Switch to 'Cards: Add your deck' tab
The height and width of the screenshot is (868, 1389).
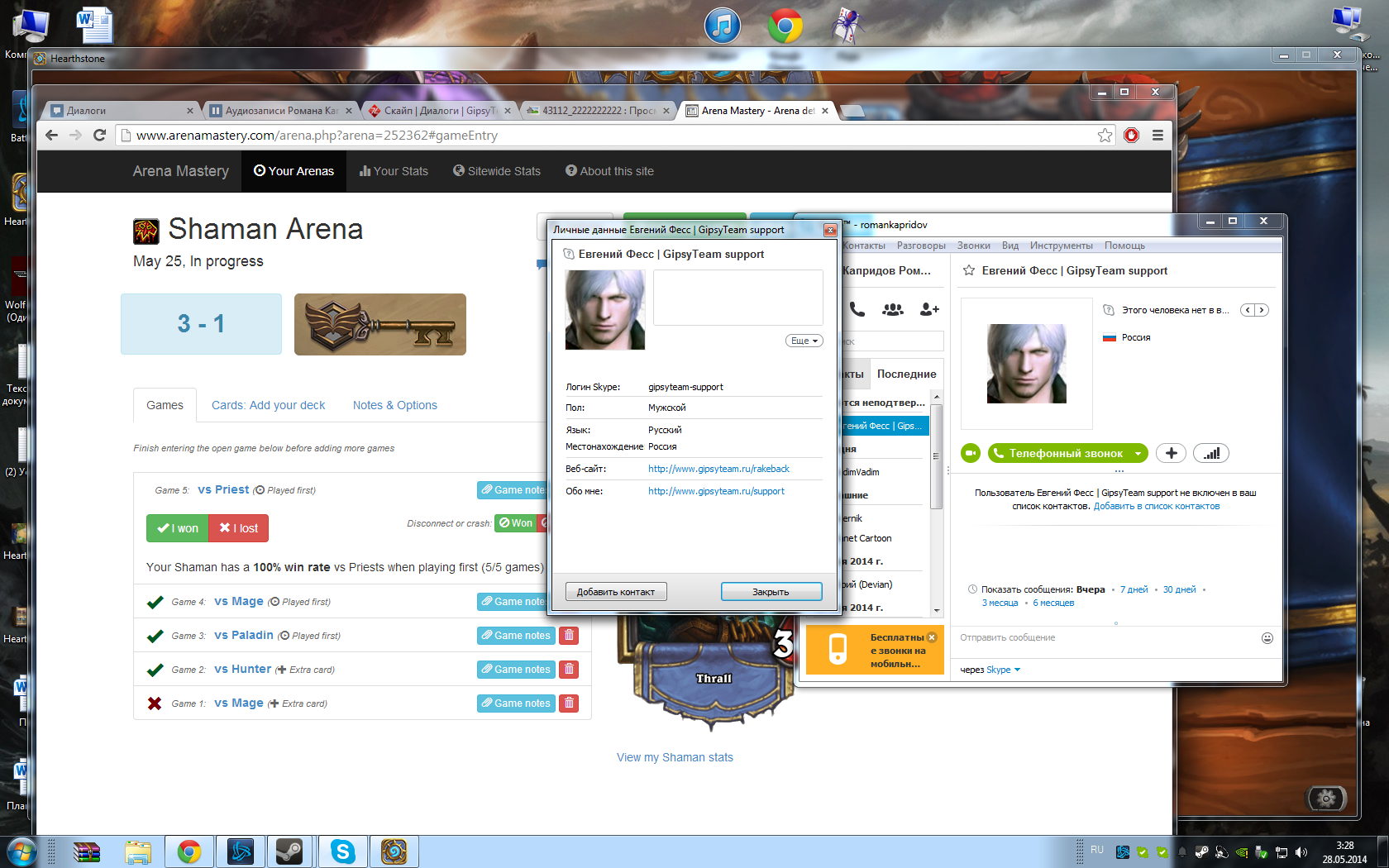click(268, 405)
